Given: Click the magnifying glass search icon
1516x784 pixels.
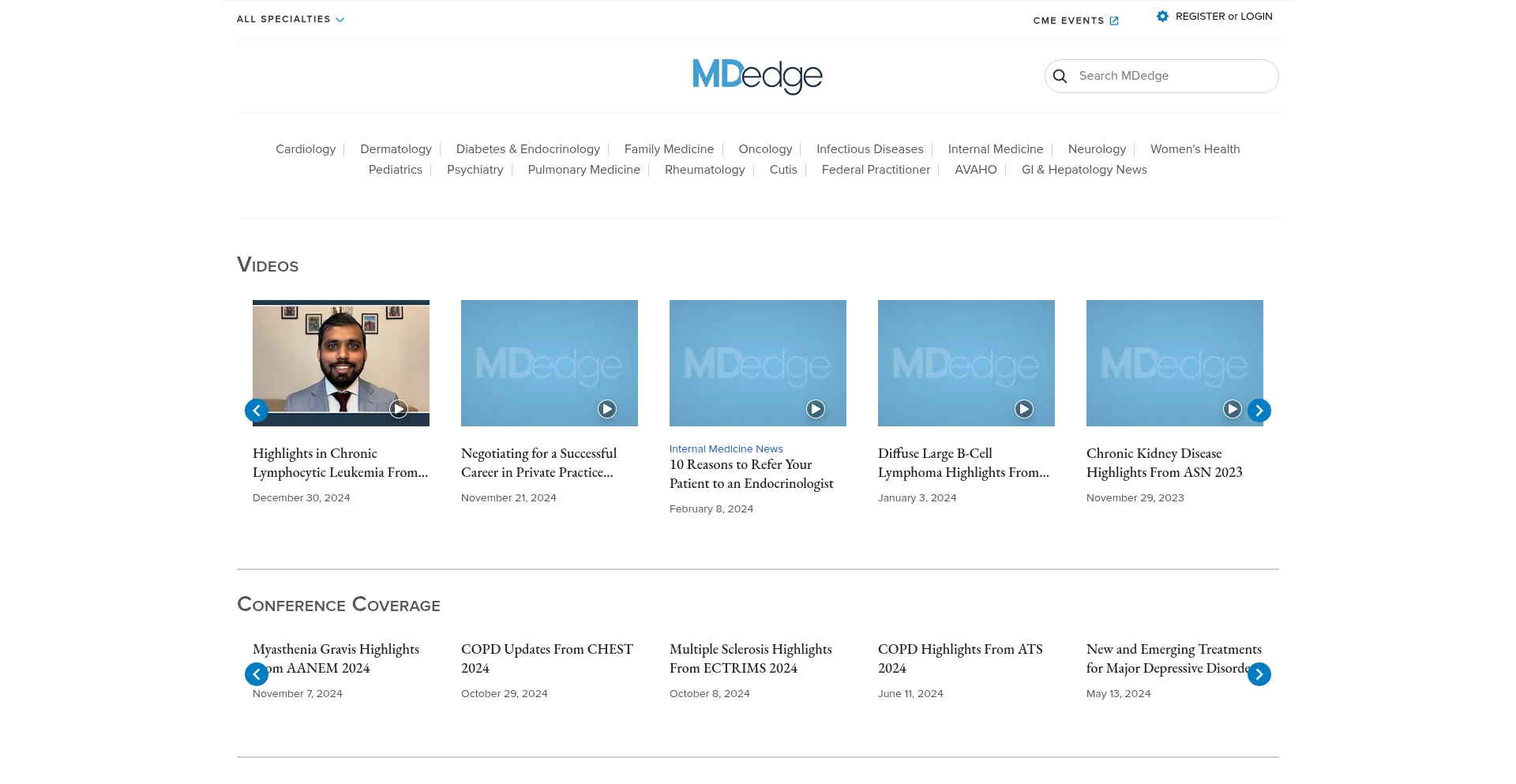Looking at the screenshot, I should [1060, 77].
